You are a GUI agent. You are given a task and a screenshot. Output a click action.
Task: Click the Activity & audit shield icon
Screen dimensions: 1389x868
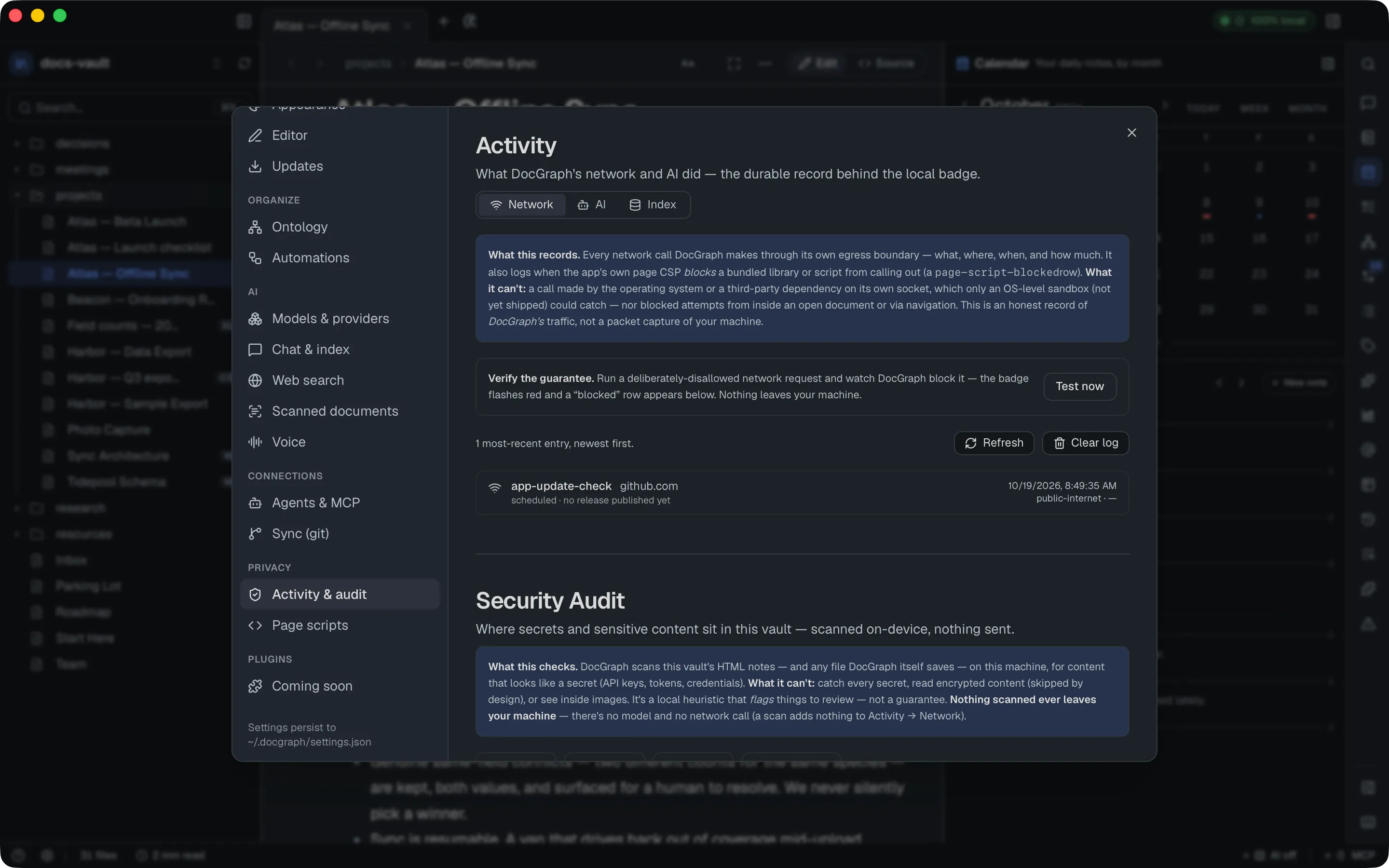[256, 595]
